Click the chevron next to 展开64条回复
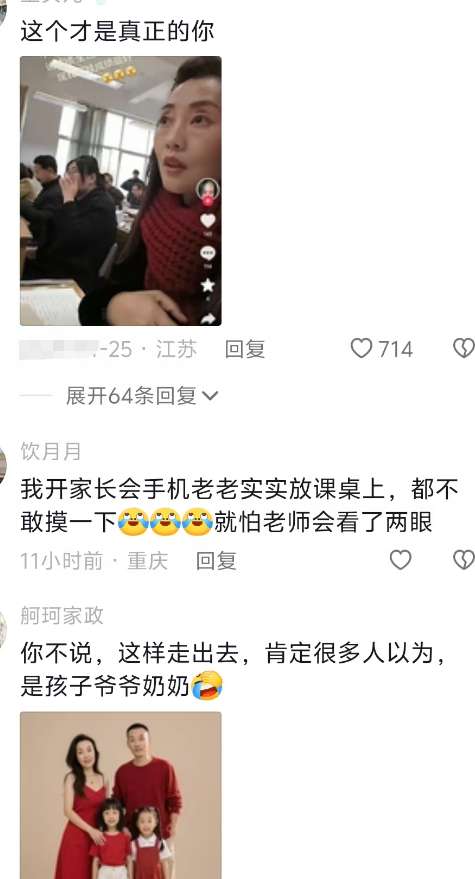The height and width of the screenshot is (879, 475). 210,396
